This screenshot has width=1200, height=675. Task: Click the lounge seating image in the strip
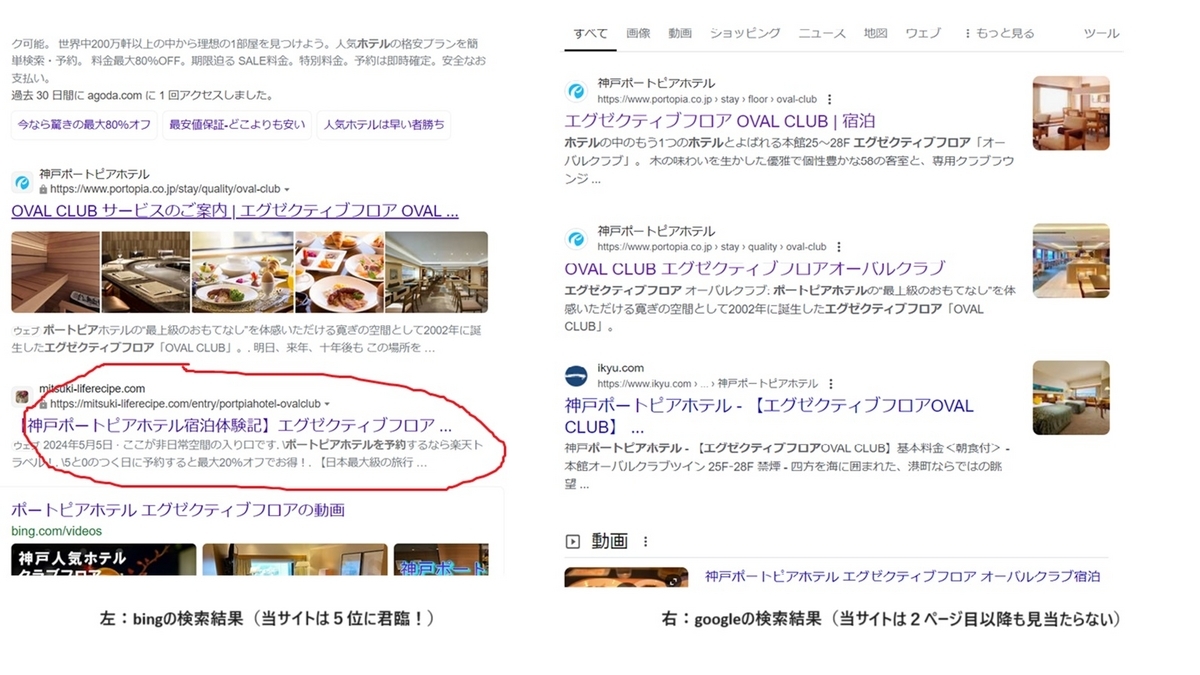[x=437, y=272]
